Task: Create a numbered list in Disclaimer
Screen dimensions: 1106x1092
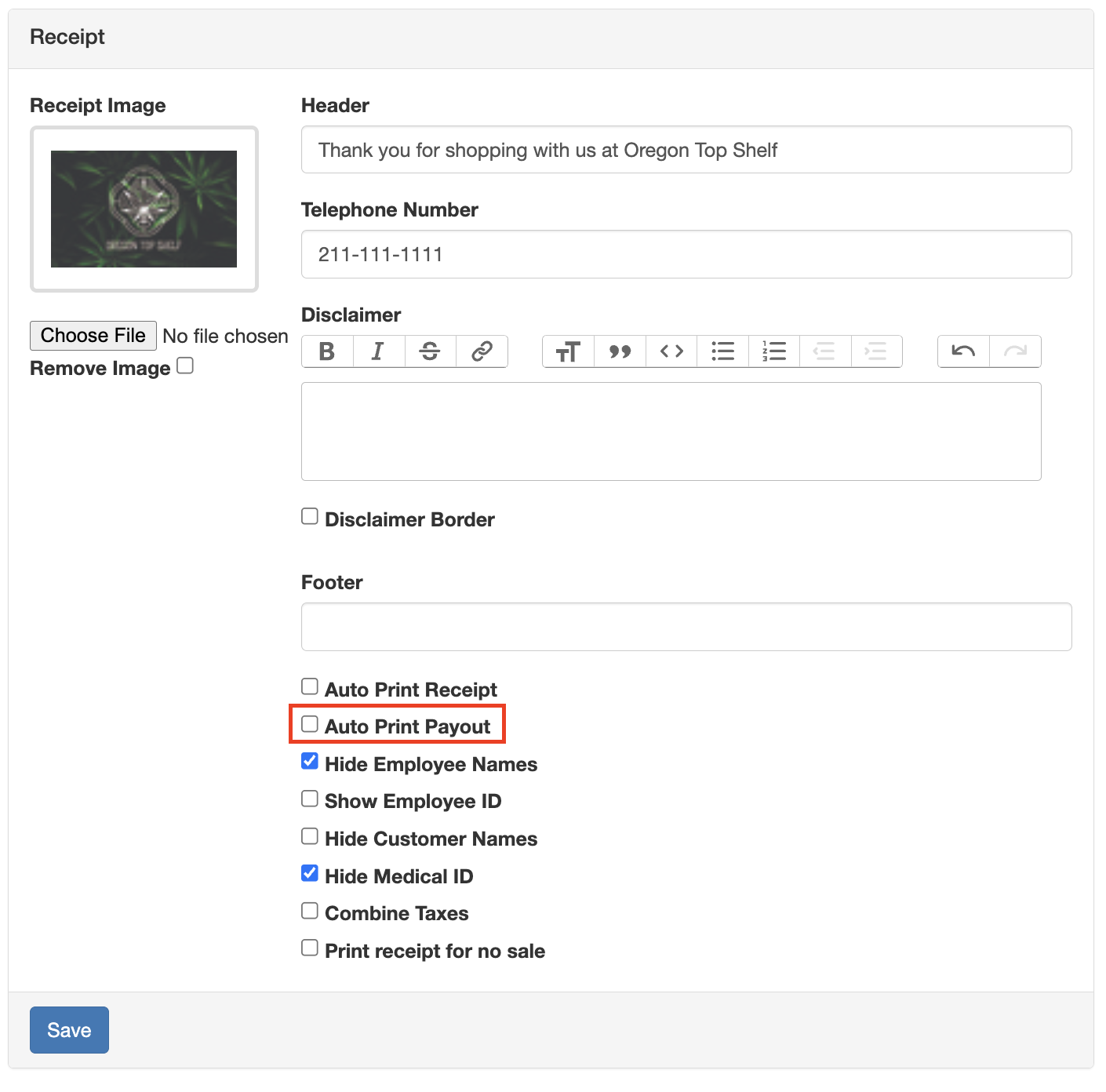Action: (x=774, y=351)
